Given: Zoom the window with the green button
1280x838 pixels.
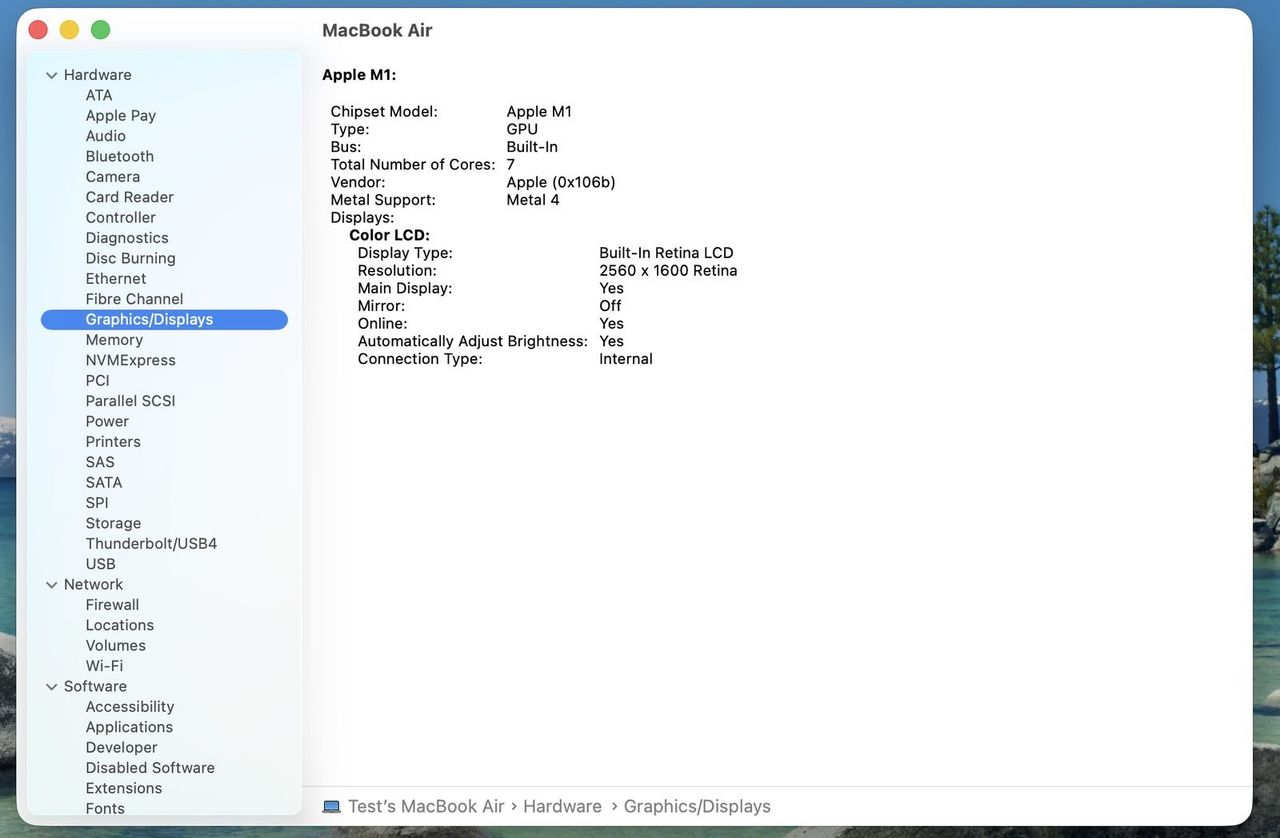Looking at the screenshot, I should [x=100, y=30].
